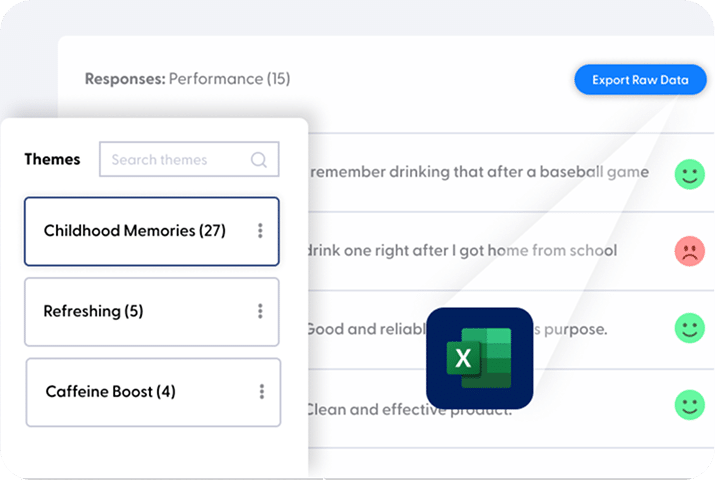Viewport: 715px width, 480px height.
Task: Open the Childhood Memories three-dot menu
Action: click(260, 231)
